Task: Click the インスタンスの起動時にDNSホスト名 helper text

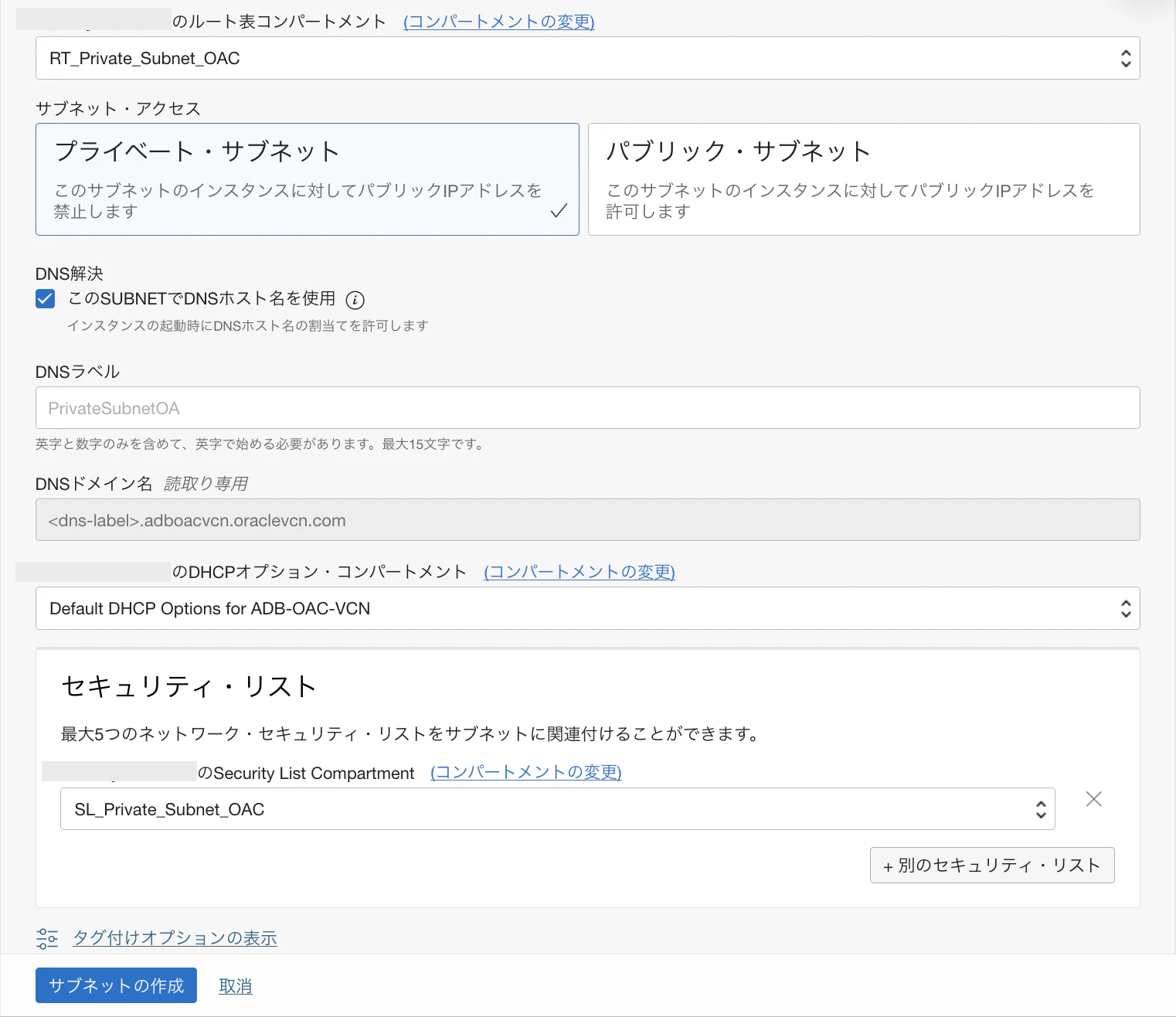Action: point(248,326)
